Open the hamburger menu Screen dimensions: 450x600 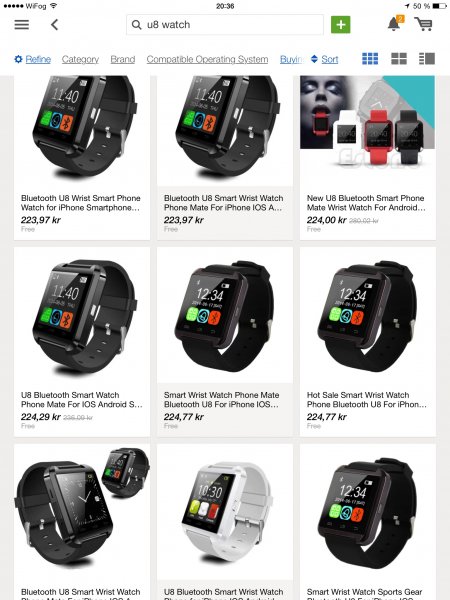click(x=22, y=25)
